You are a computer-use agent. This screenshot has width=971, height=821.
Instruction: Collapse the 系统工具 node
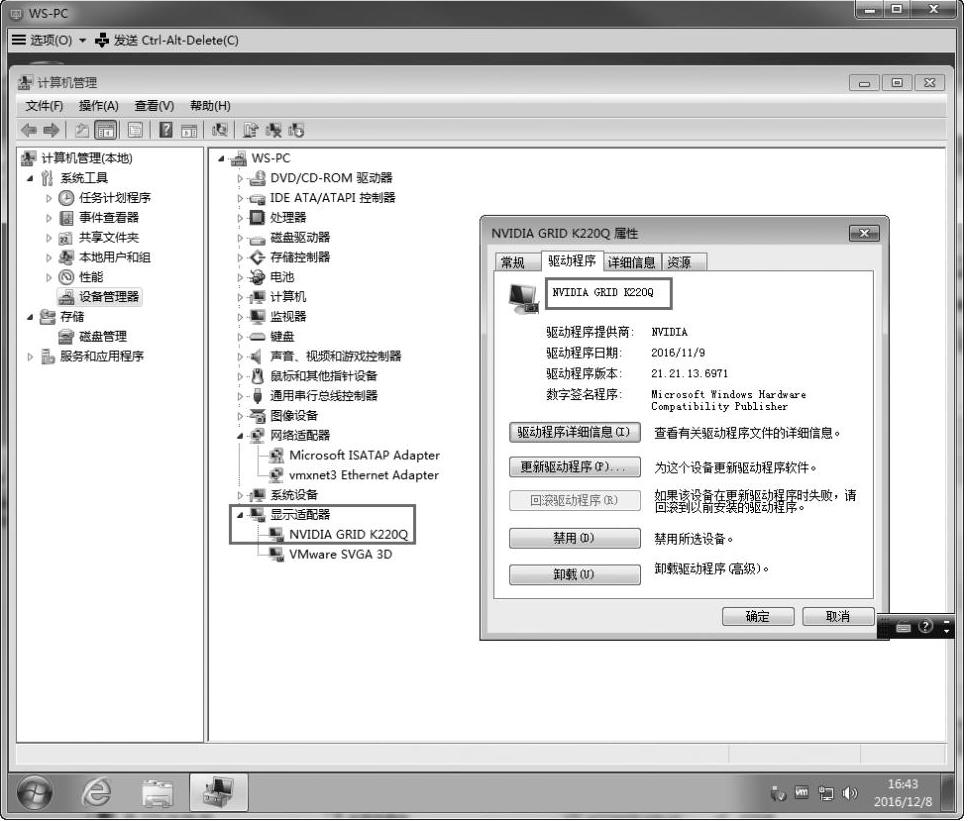[30, 178]
